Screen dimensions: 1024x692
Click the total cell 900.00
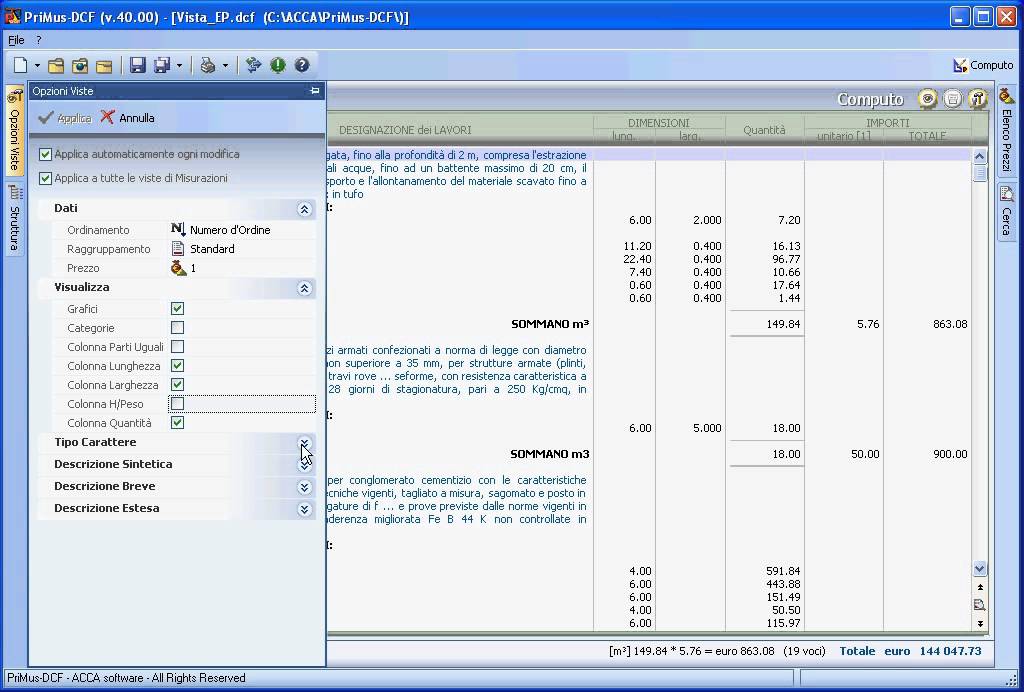[x=950, y=454]
